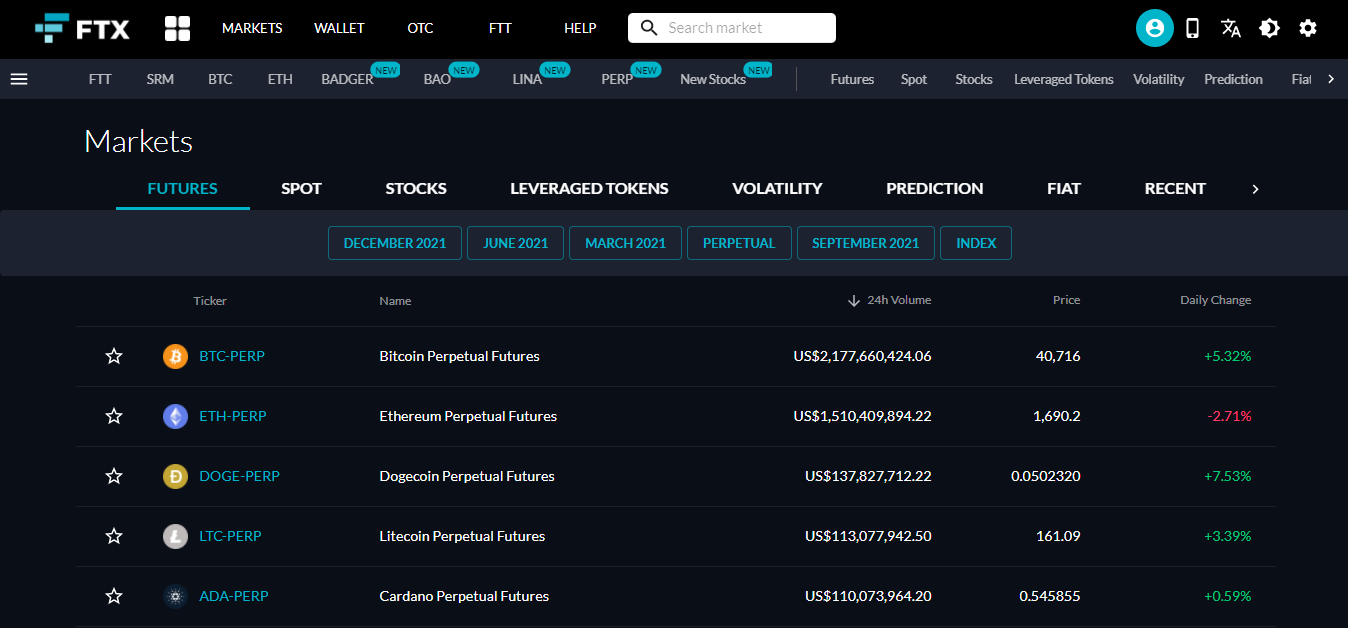The width and height of the screenshot is (1348, 628).
Task: Open the ETH-PERP ticker link
Action: pyautogui.click(x=232, y=416)
